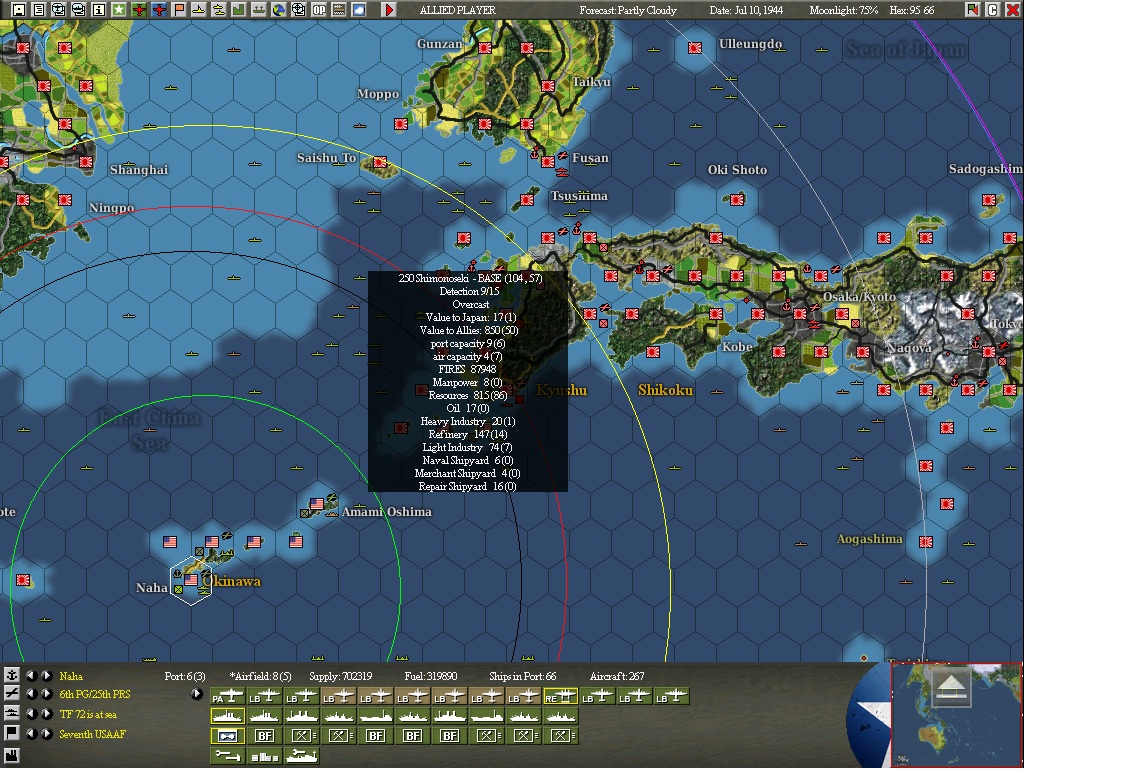The height and width of the screenshot is (774, 1137).
Task: Select the Japanese base flag at Saishu To
Action: [380, 162]
